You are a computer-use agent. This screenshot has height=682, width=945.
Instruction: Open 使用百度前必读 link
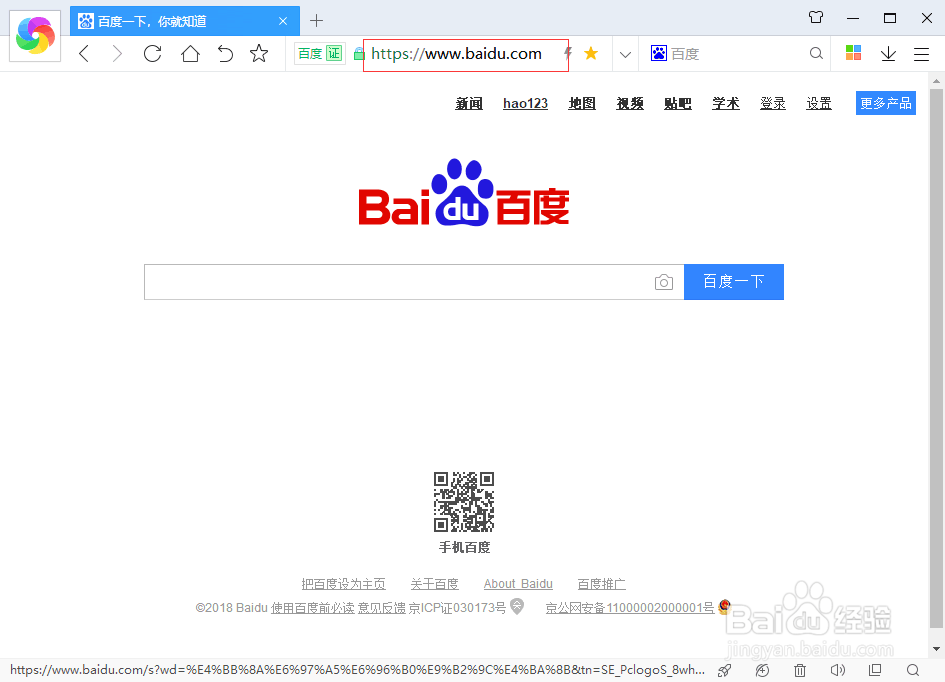(x=312, y=608)
